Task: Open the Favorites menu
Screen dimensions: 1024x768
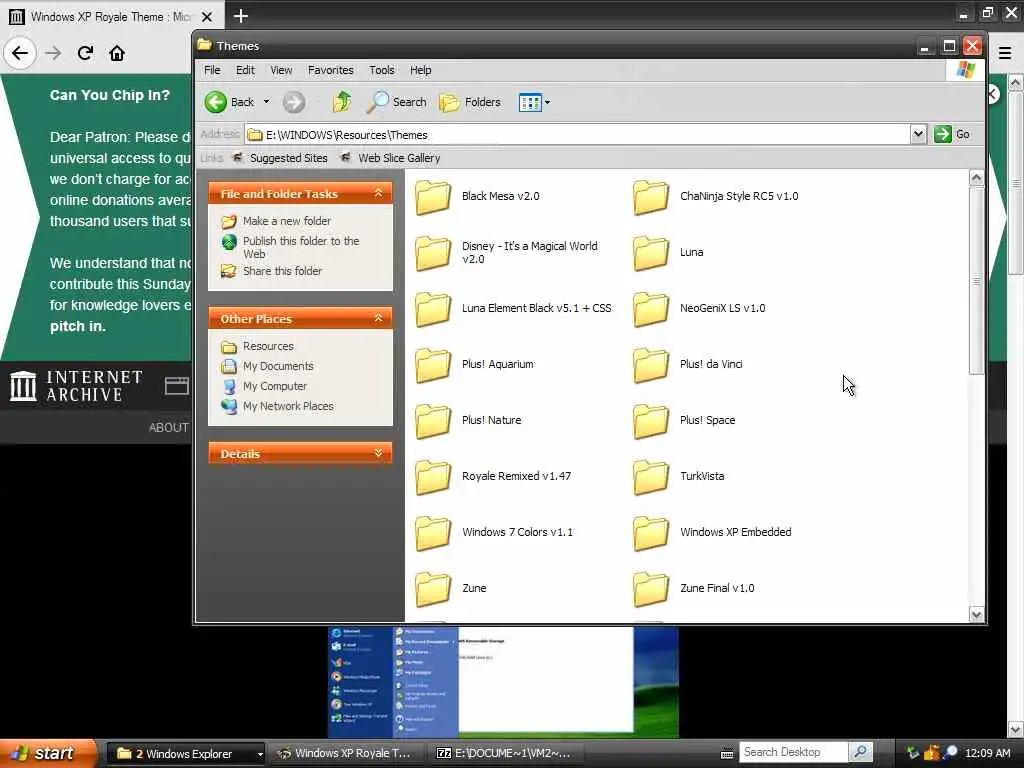Action: [x=330, y=70]
